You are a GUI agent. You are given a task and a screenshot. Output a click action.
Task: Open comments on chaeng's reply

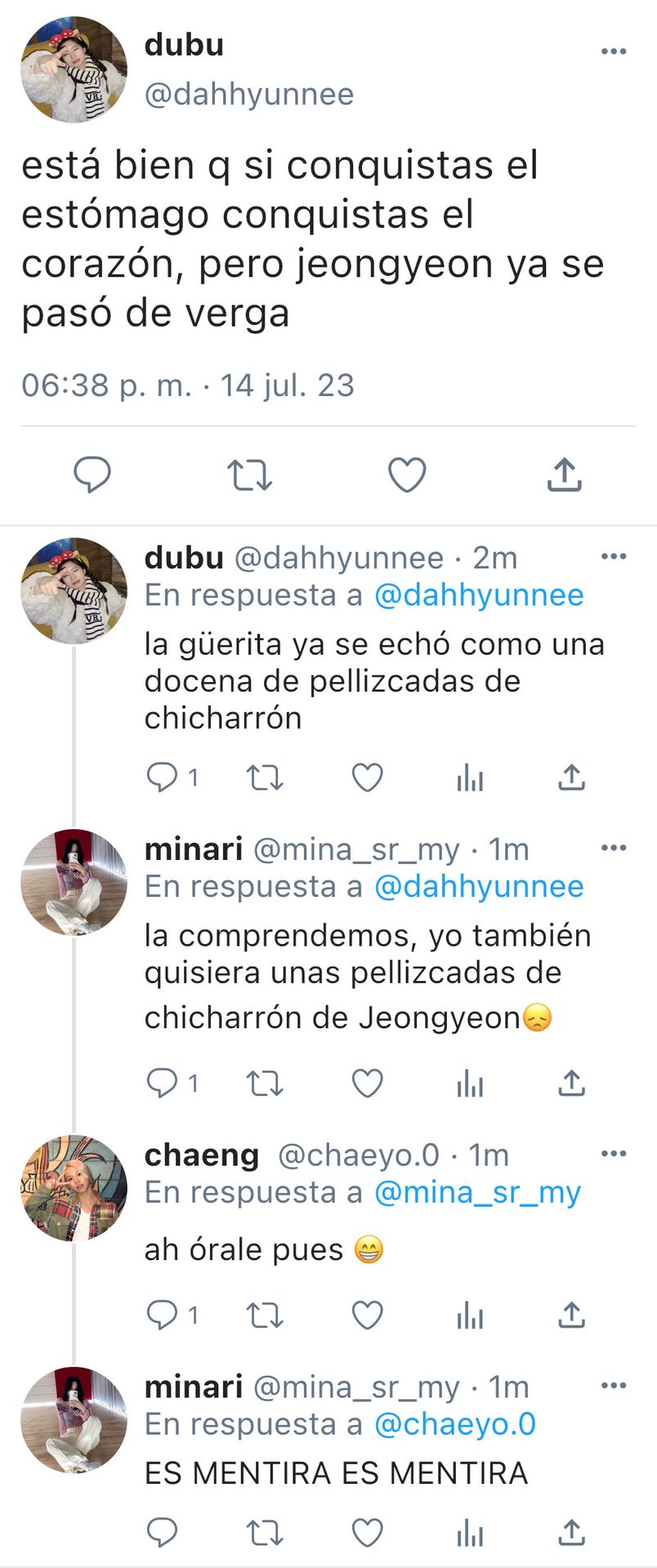tap(172, 1315)
